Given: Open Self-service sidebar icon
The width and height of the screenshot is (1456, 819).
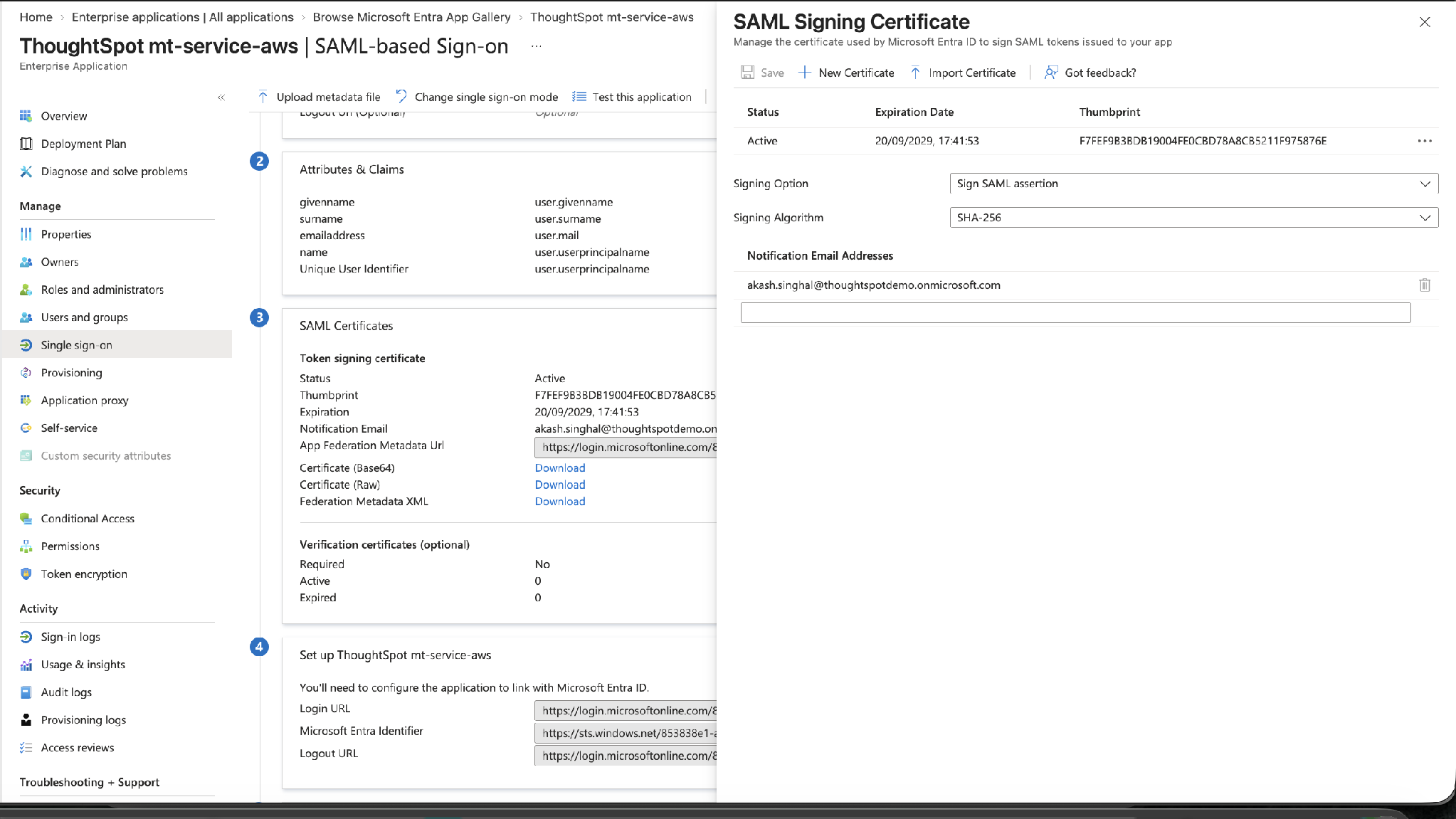Looking at the screenshot, I should pos(26,428).
